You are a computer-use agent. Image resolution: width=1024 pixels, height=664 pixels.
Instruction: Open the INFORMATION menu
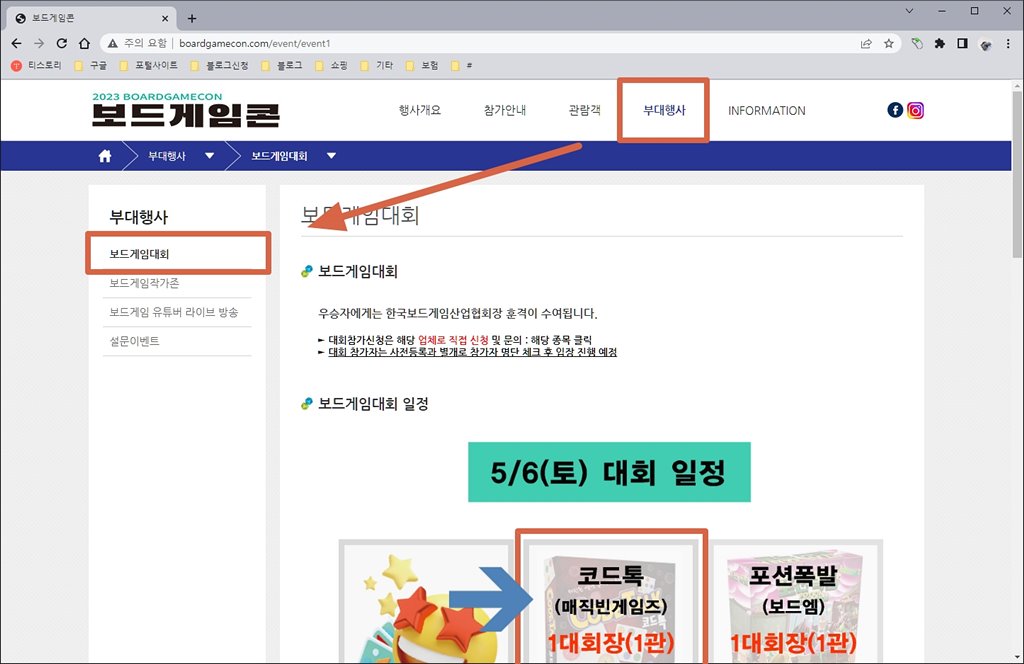coord(767,111)
